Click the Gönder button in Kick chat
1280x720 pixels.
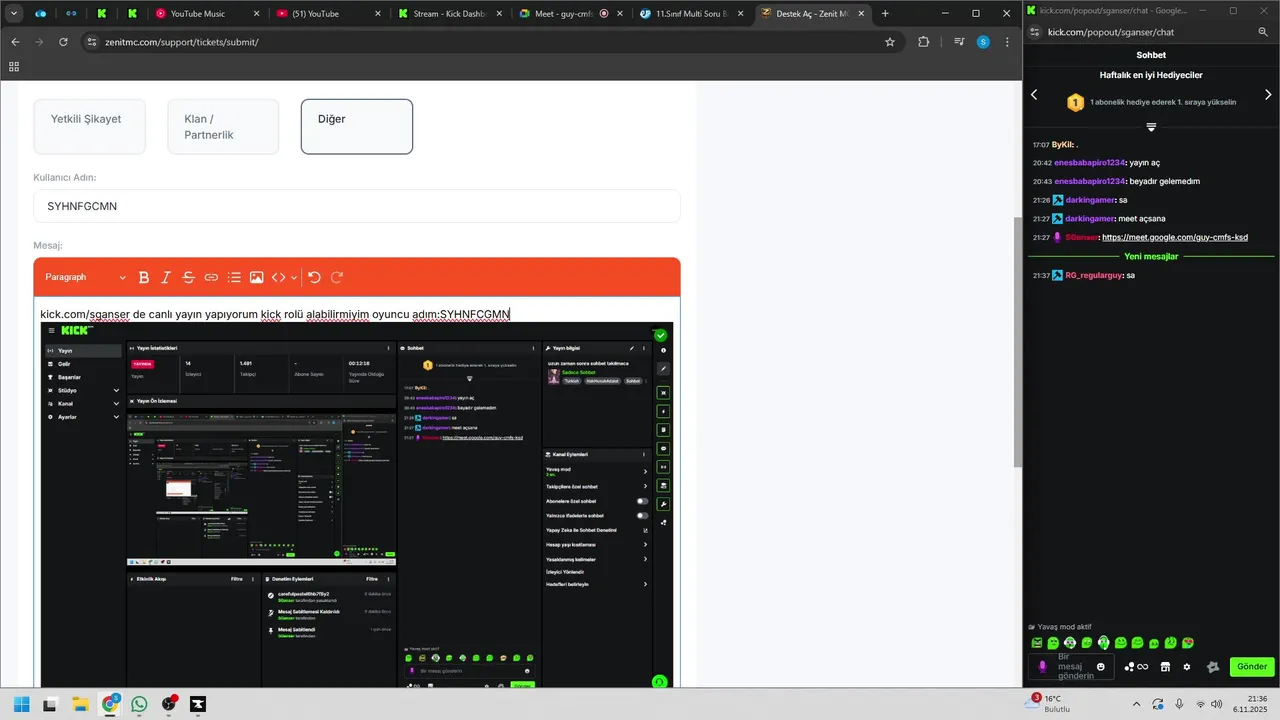click(x=1252, y=666)
